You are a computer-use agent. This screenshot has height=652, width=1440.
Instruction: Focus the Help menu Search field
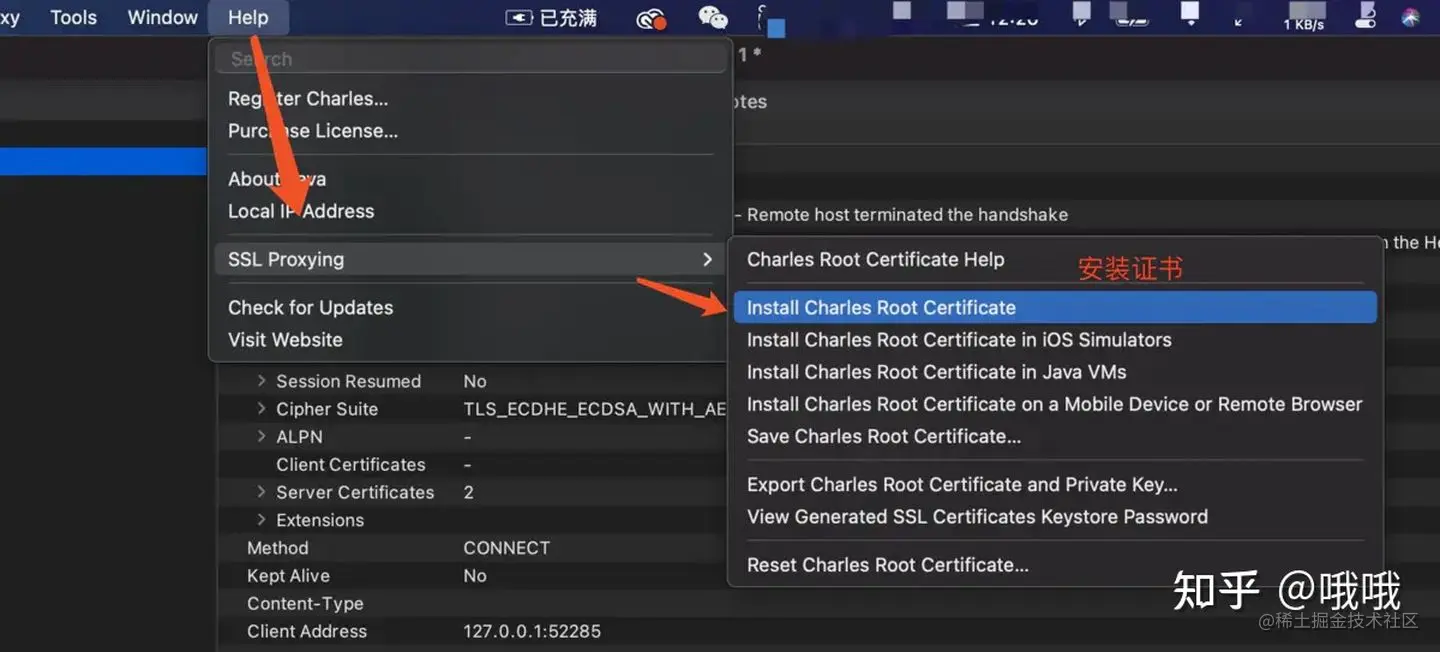pyautogui.click(x=470, y=59)
